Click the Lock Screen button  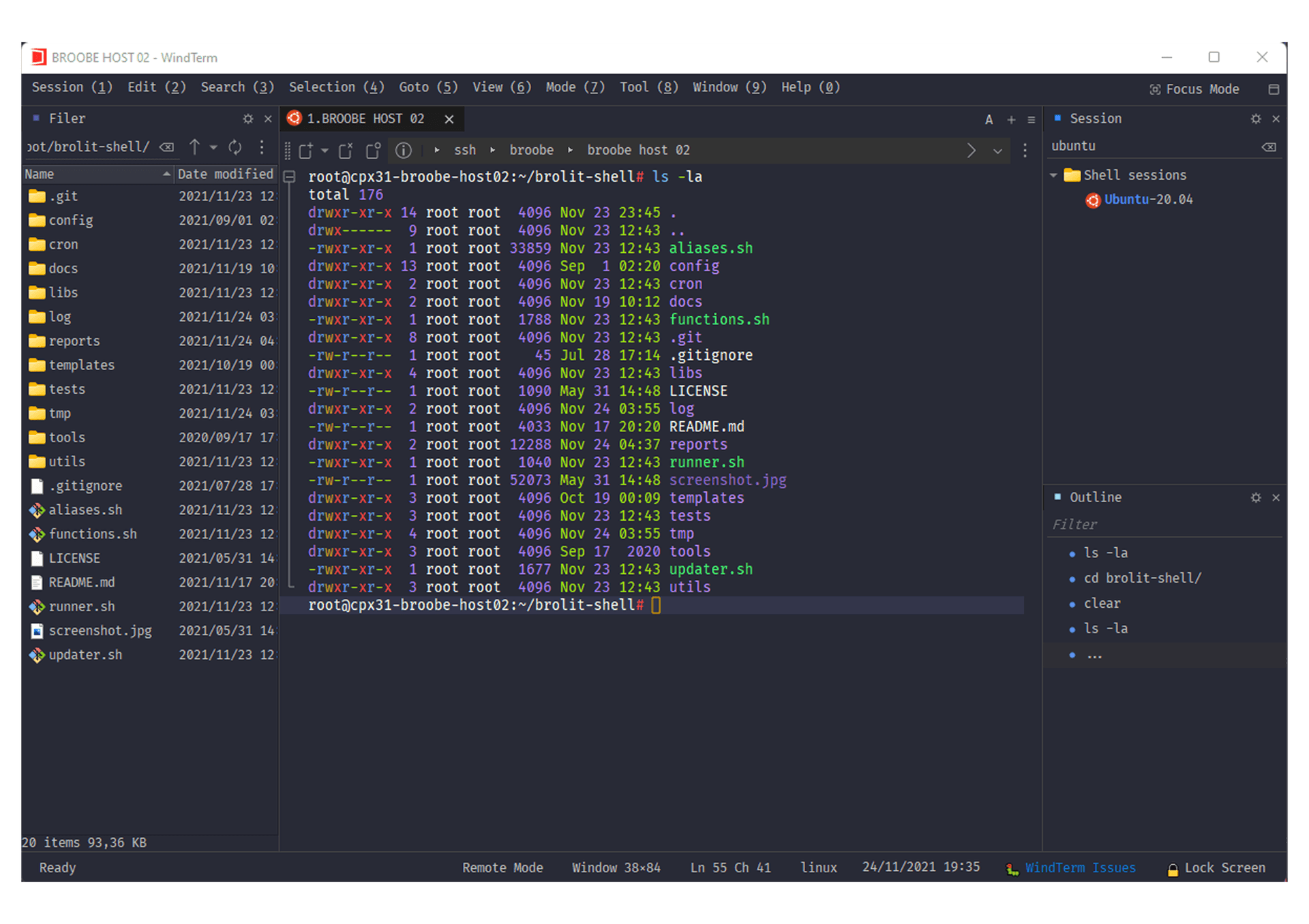point(1224,867)
